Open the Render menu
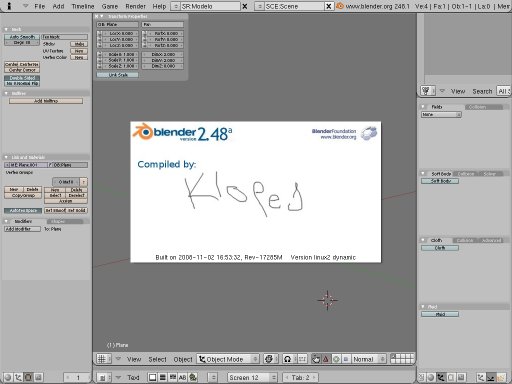 (x=135, y=6)
